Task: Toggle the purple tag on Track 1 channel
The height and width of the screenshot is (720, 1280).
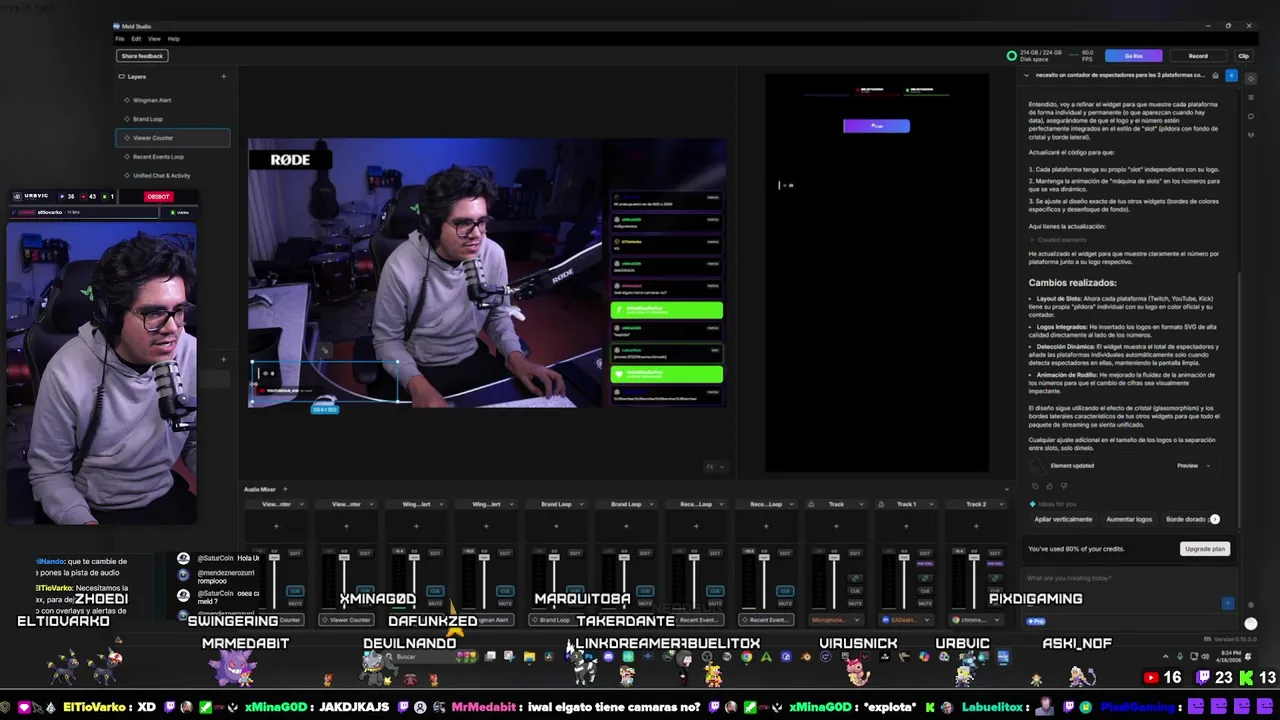Action: click(x=925, y=564)
